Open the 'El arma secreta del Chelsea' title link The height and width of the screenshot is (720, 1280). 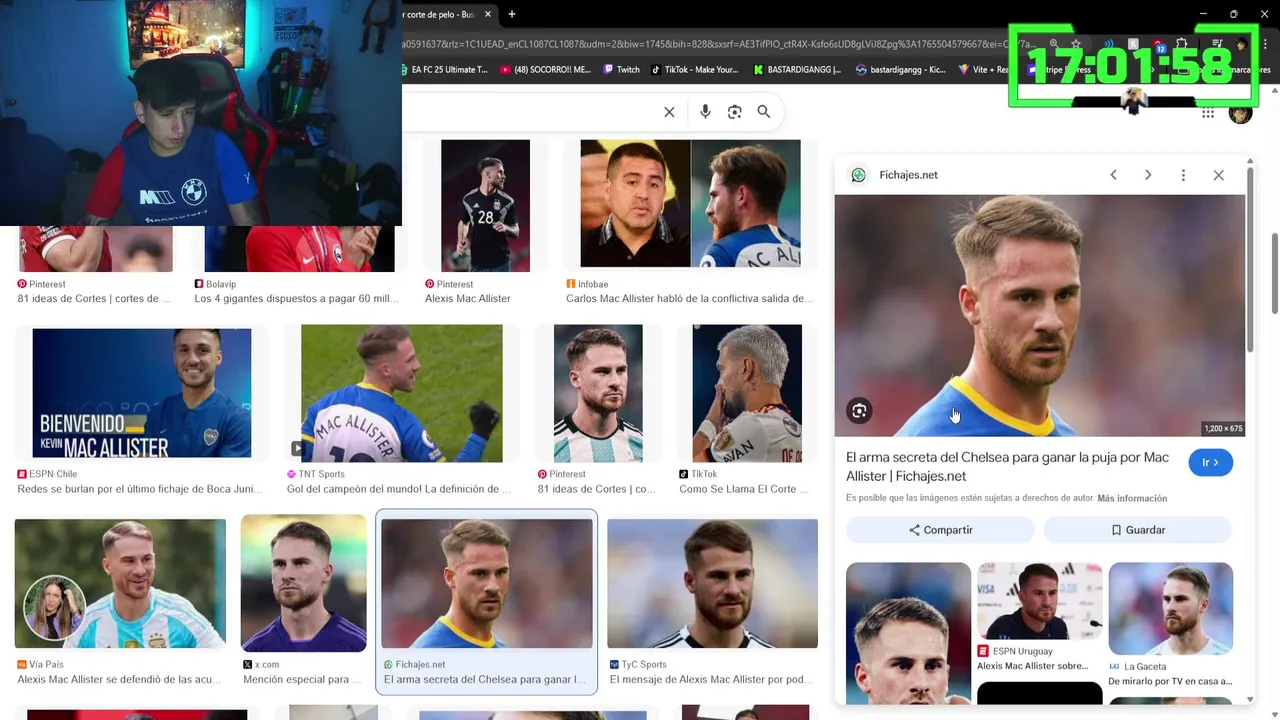pyautogui.click(x=1007, y=466)
